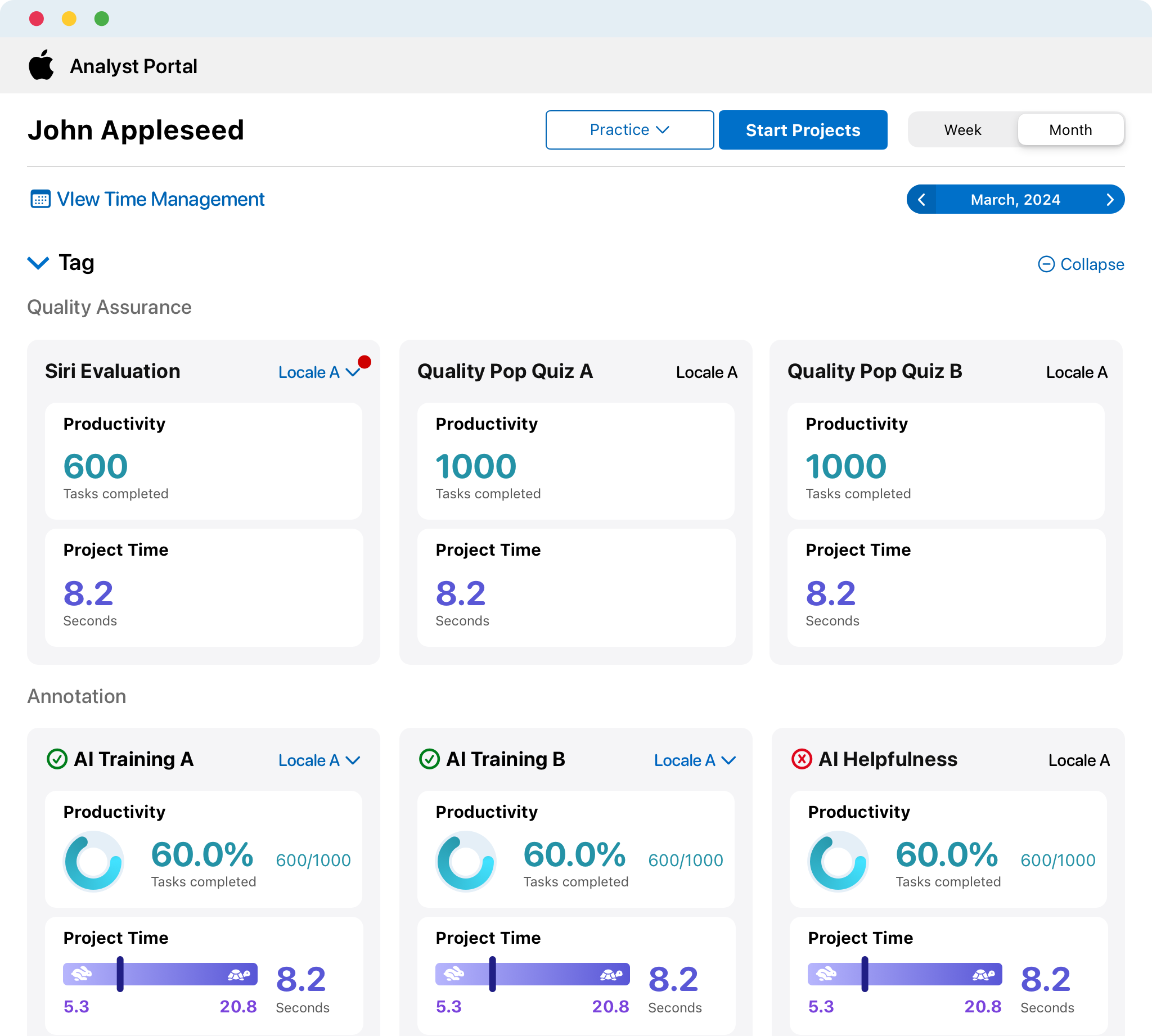Click the green maximize window button
Viewport: 1152px width, 1036px height.
pos(101,19)
